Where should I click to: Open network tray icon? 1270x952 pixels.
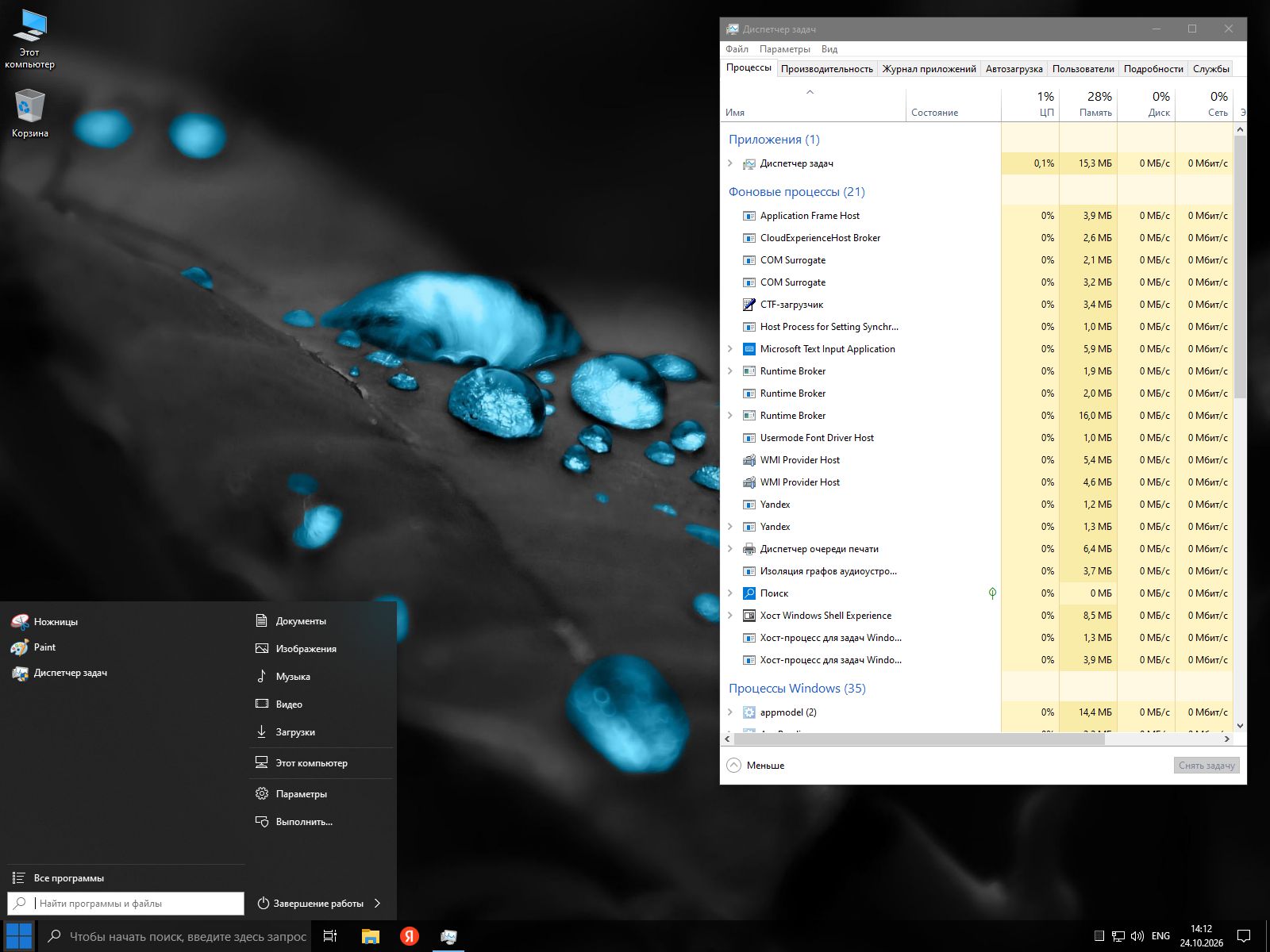click(1118, 936)
